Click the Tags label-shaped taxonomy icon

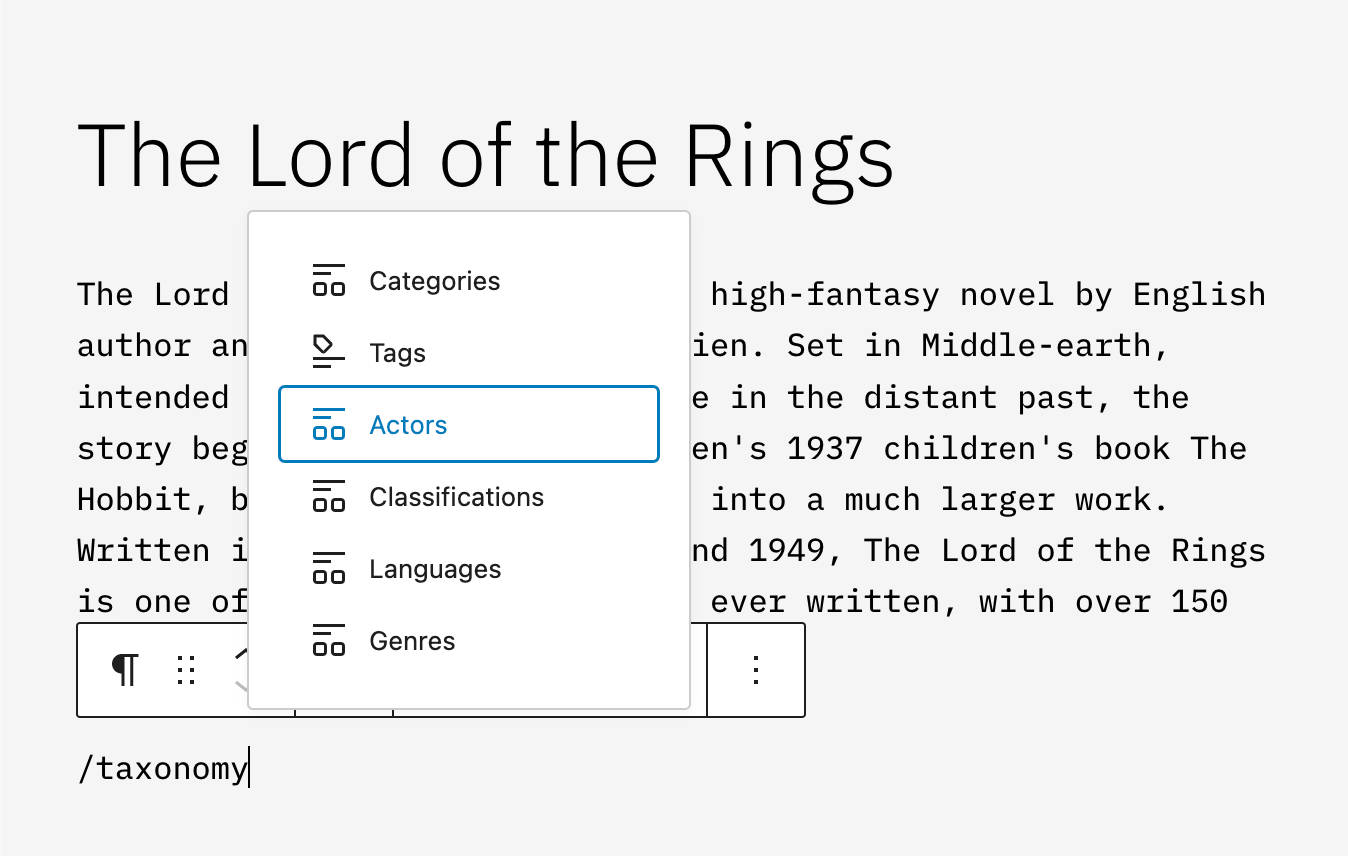tap(328, 352)
